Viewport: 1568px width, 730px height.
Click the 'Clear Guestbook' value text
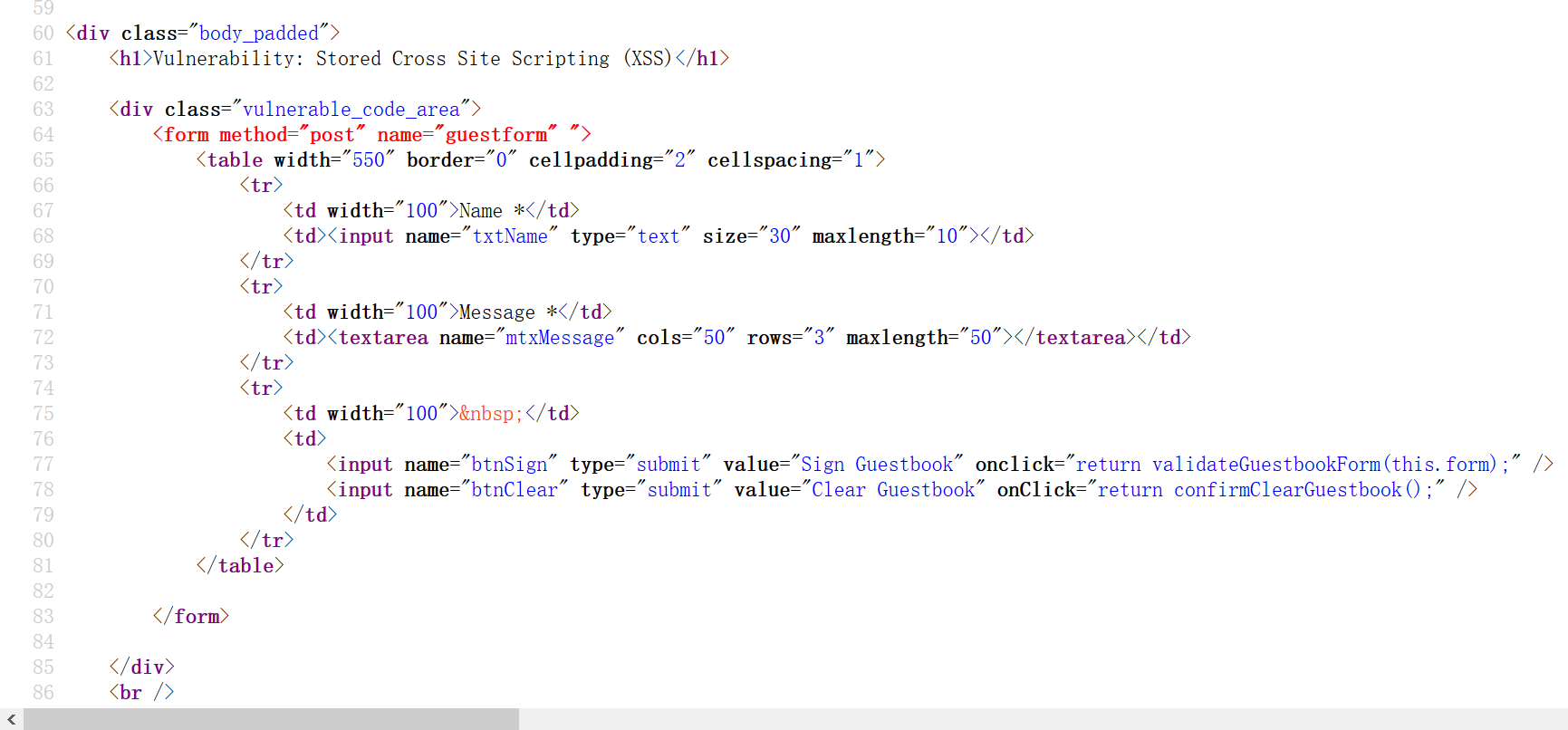point(893,490)
